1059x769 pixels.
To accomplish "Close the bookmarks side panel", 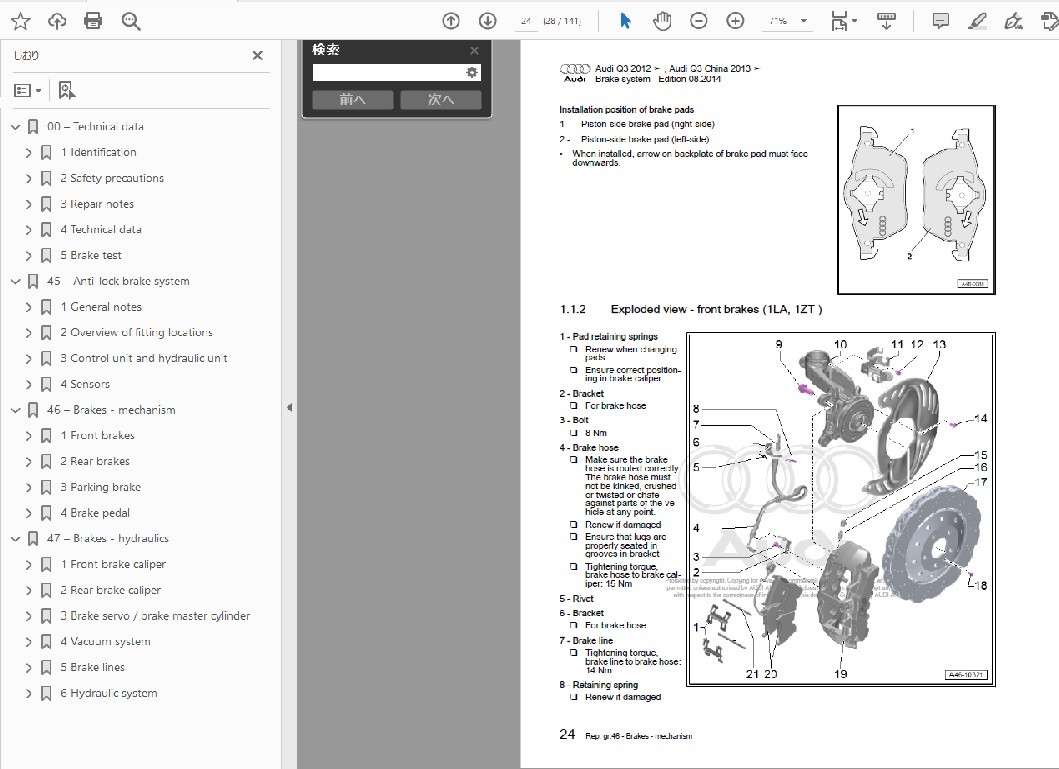I will (x=258, y=55).
